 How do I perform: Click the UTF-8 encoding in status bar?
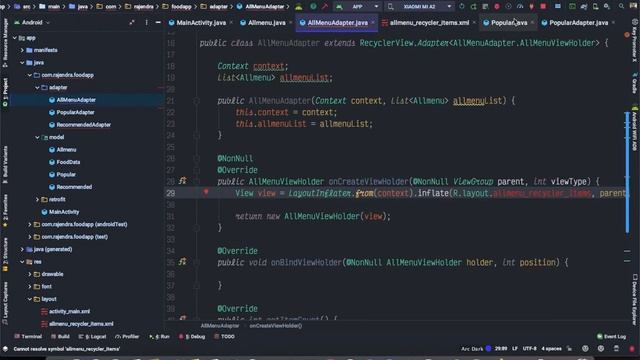tap(530, 349)
